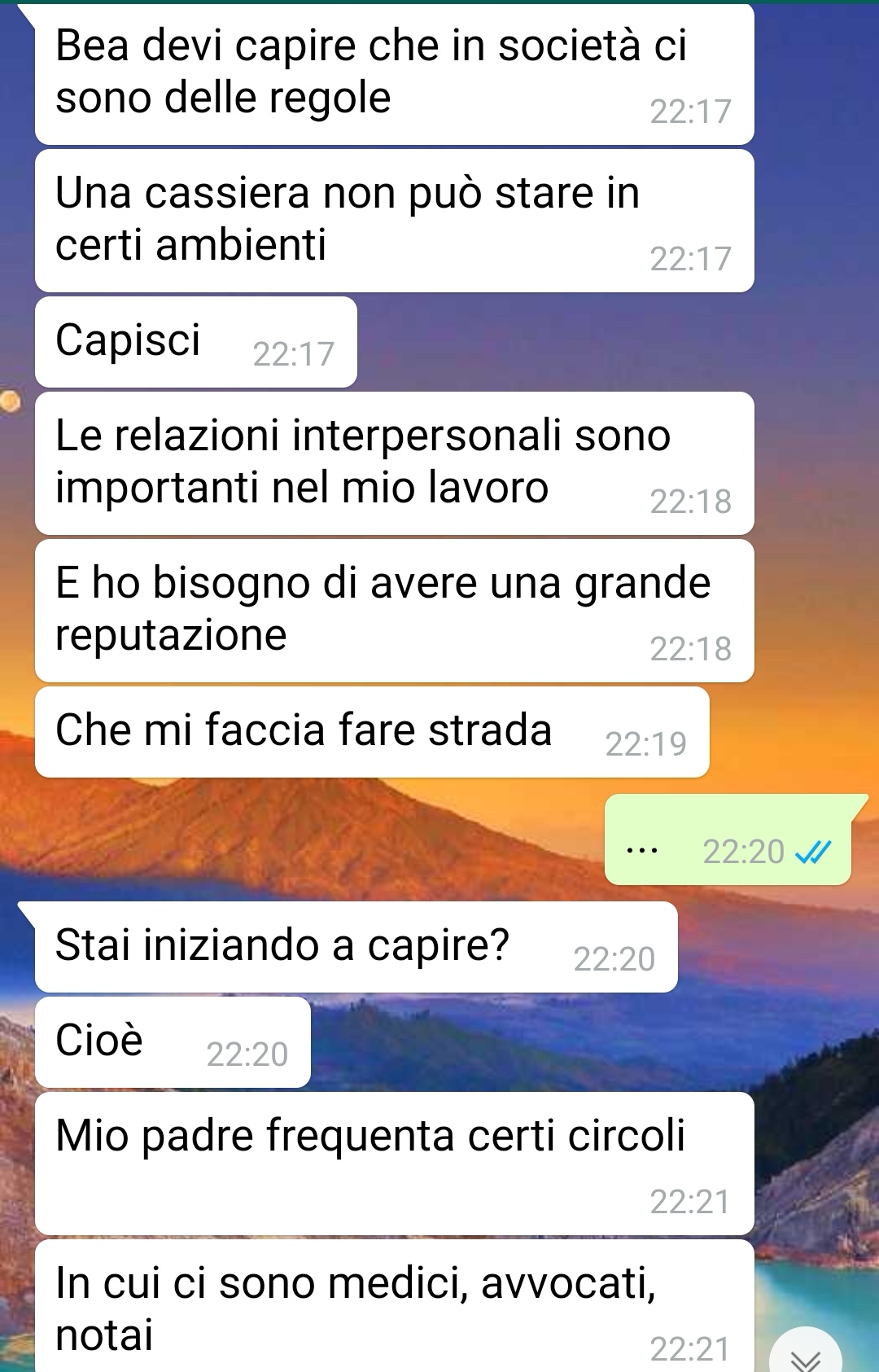Select message 'E ho bisogno di avere'
Image resolution: width=879 pixels, height=1372 pixels.
(x=394, y=611)
